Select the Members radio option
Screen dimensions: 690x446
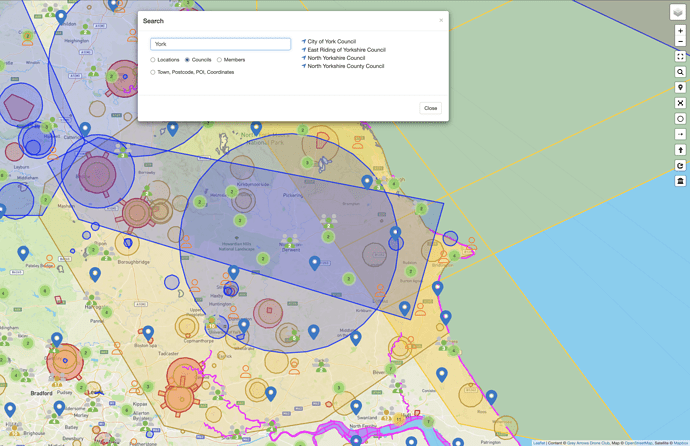point(220,60)
